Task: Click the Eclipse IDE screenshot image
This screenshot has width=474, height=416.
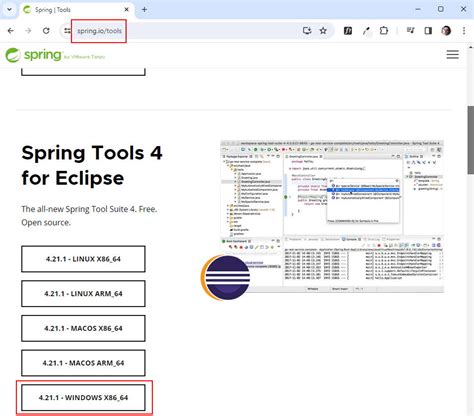Action: pos(332,217)
